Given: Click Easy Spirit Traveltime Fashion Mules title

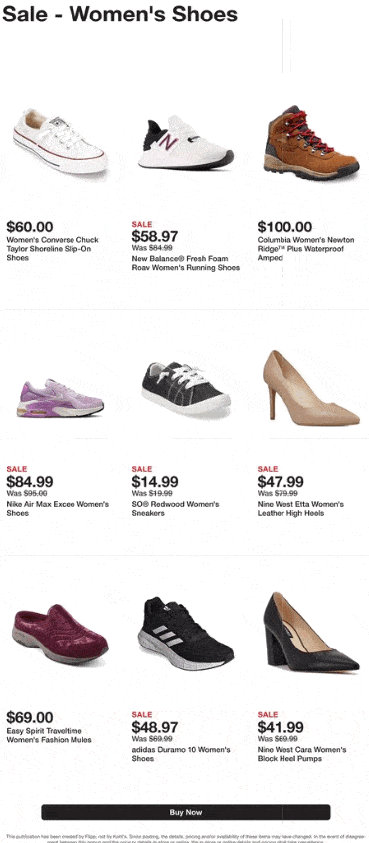Looking at the screenshot, I should 49,735.
